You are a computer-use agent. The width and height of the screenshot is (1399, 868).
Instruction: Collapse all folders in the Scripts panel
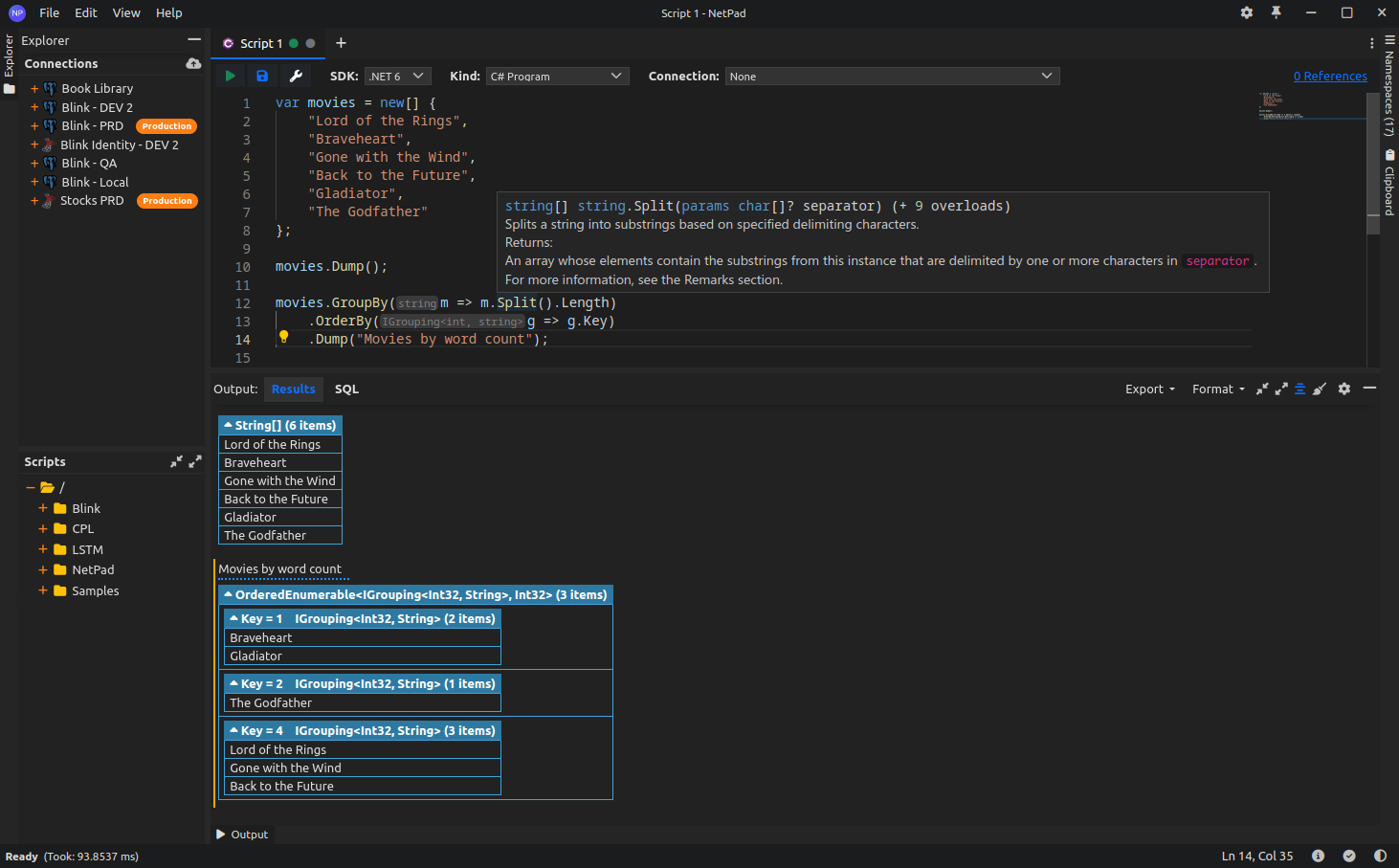[x=176, y=461]
